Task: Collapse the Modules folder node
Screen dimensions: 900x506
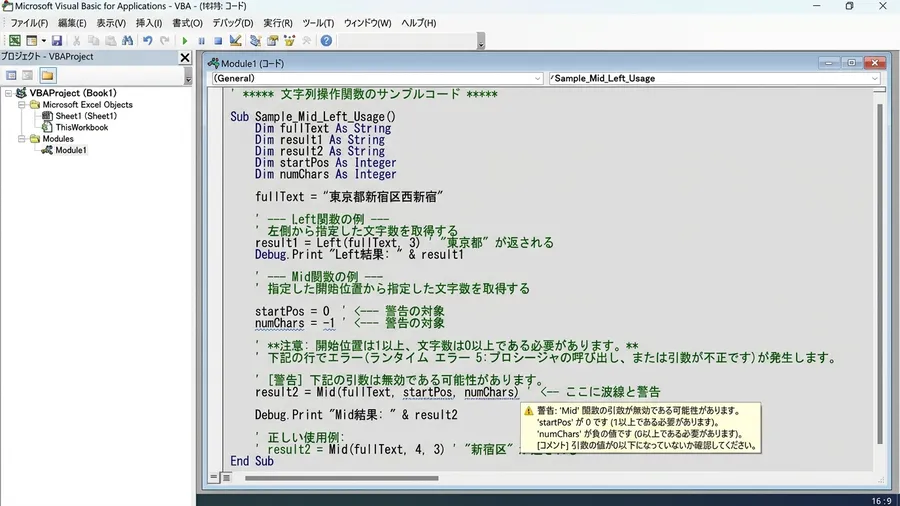Action: coord(22,139)
